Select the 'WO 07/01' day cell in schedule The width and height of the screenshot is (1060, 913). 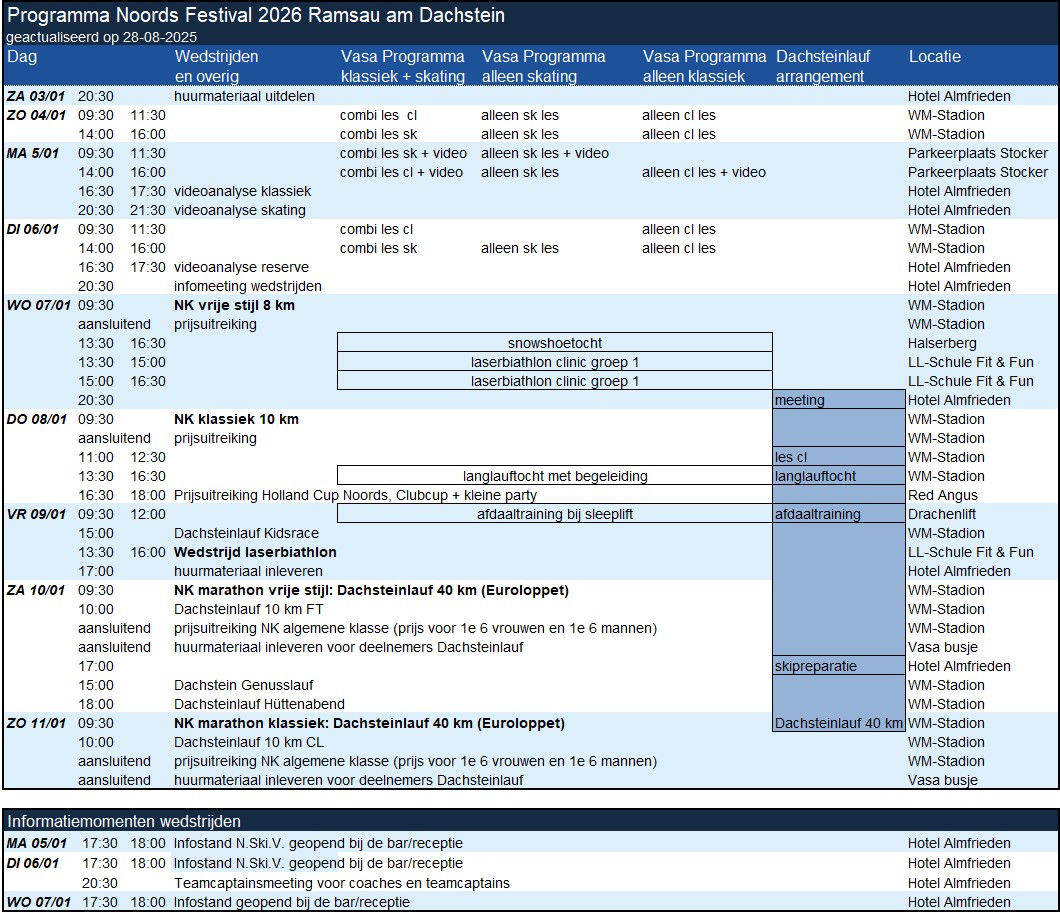[38, 305]
